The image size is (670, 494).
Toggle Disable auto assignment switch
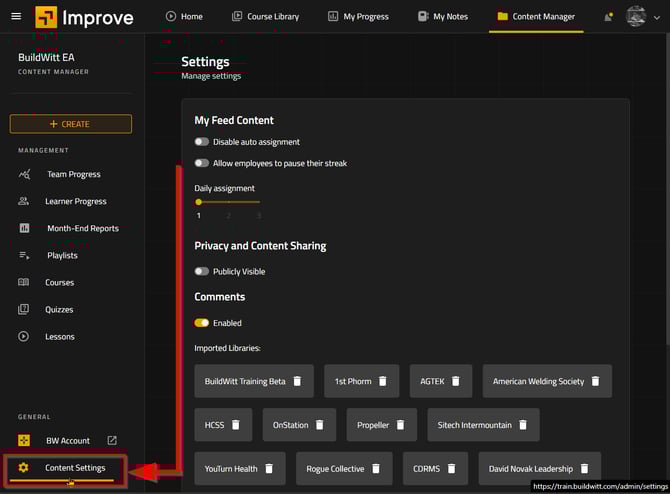tap(202, 142)
